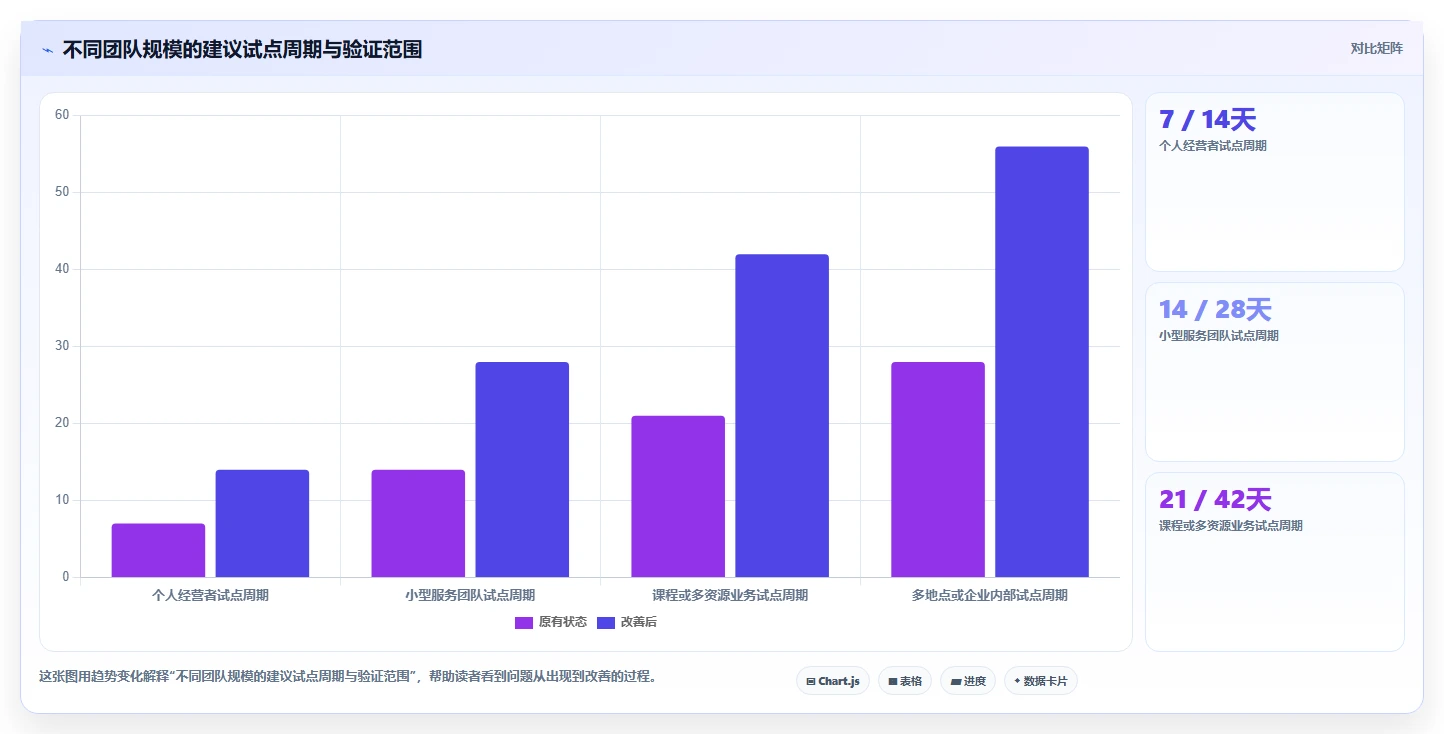Click purple bar for 多地点或企业内部试点周期
The image size is (1444, 734).
click(938, 469)
